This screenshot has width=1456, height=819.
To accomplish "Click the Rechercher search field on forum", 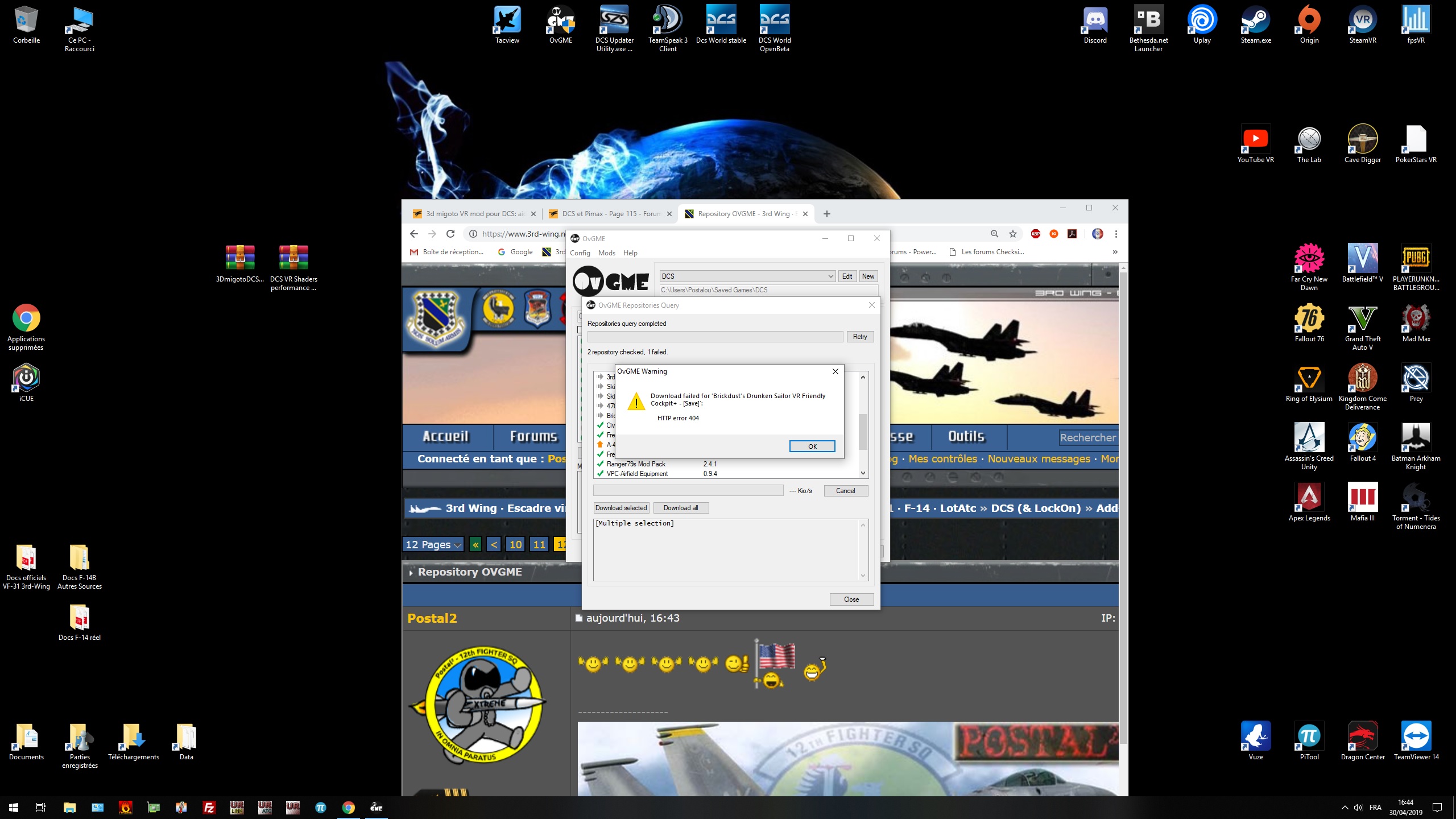I will pyautogui.click(x=1087, y=437).
